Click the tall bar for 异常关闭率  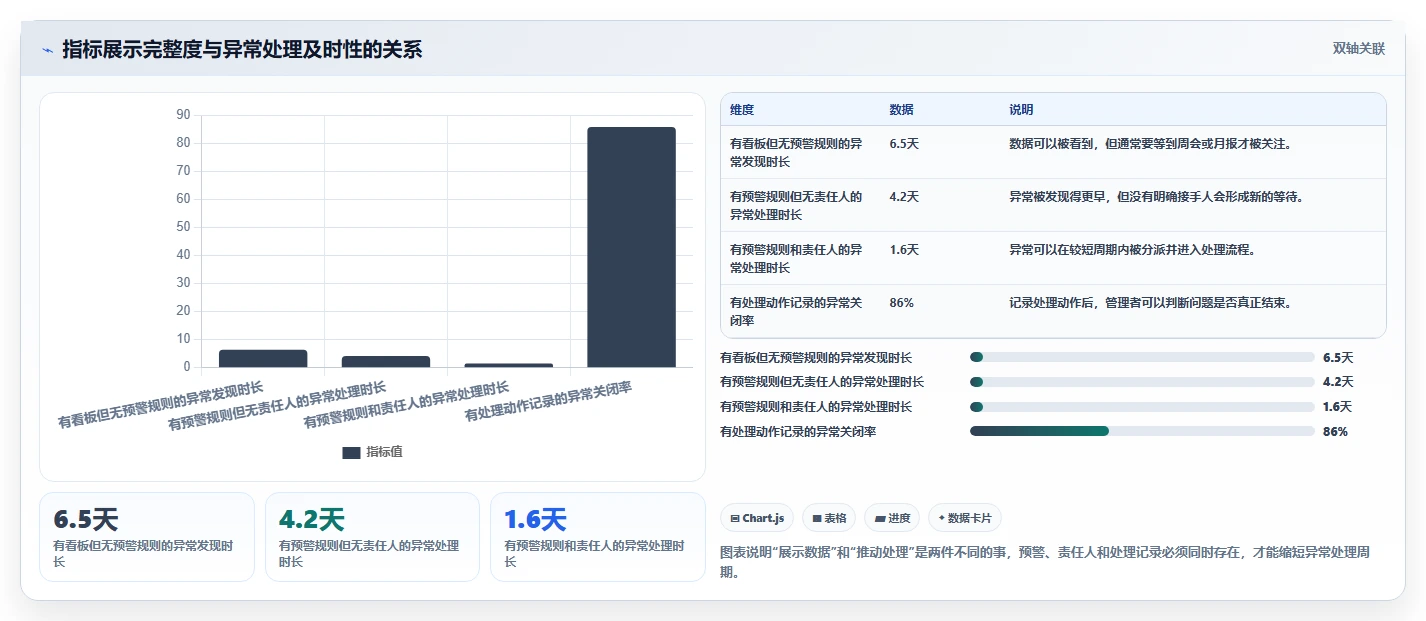[x=631, y=247]
